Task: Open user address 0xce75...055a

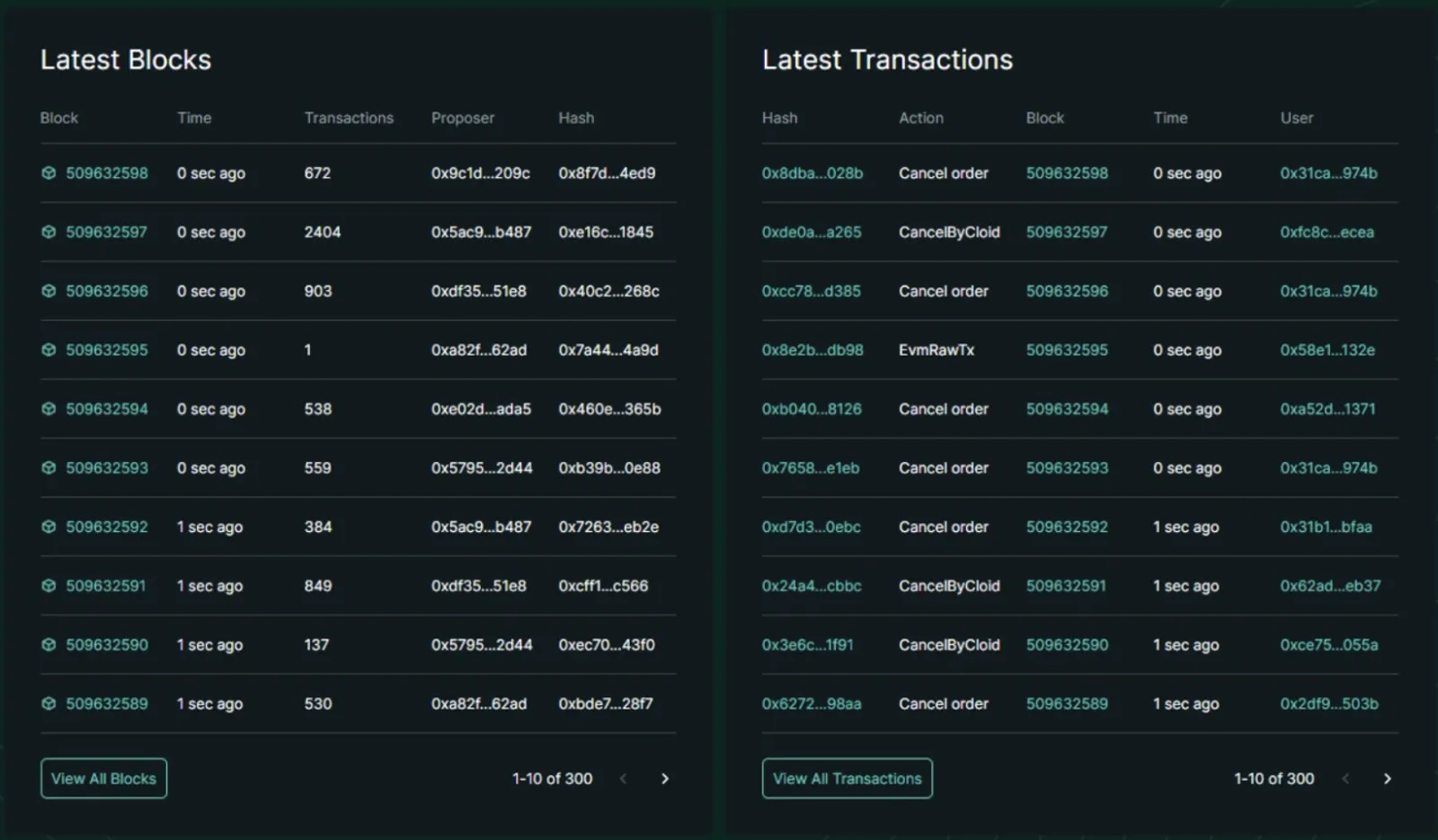Action: point(1329,645)
